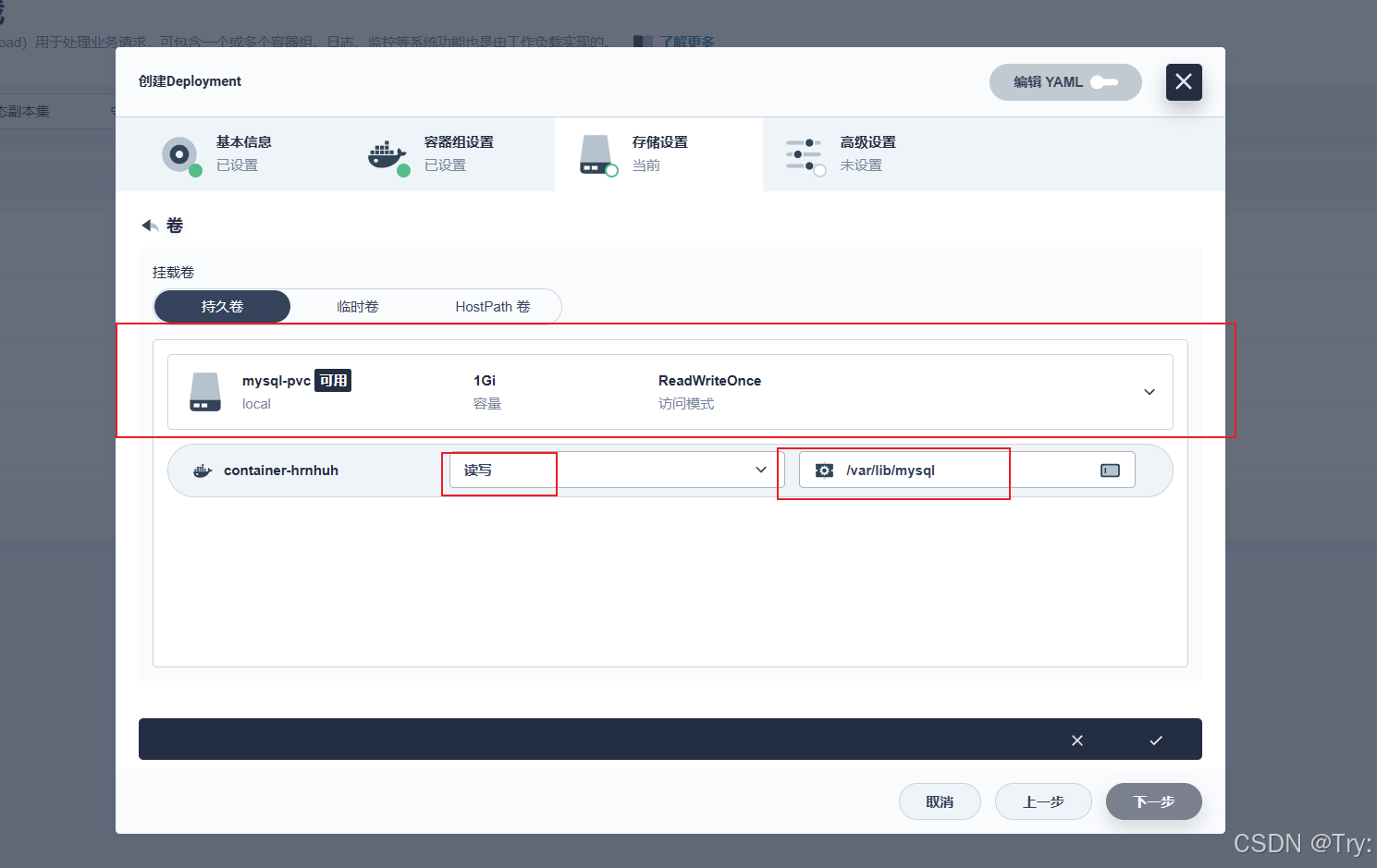1377x868 pixels.
Task: Click the keyboard icon in the /var/lib/mysql field
Action: [x=1109, y=470]
